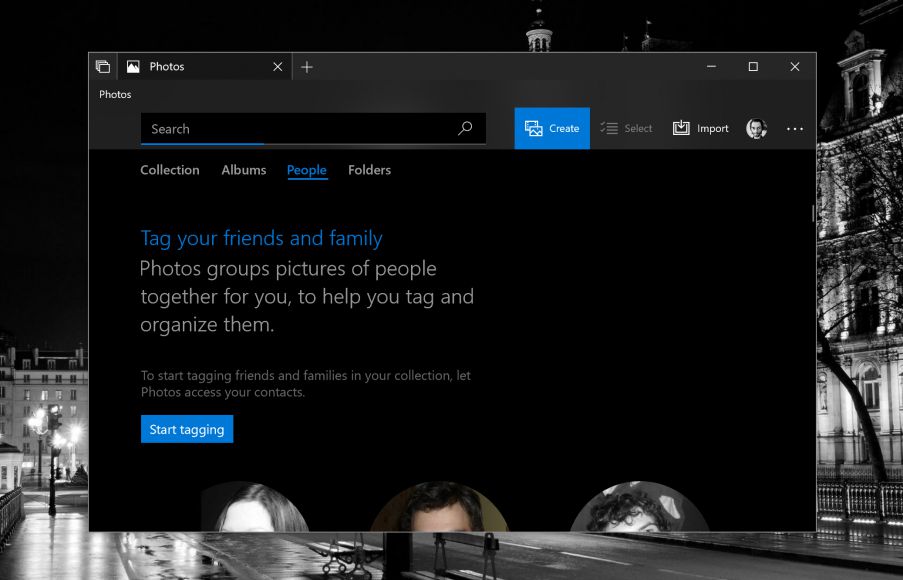Image resolution: width=903 pixels, height=580 pixels.
Task: Open the See more ellipsis menu
Action: pyautogui.click(x=795, y=129)
